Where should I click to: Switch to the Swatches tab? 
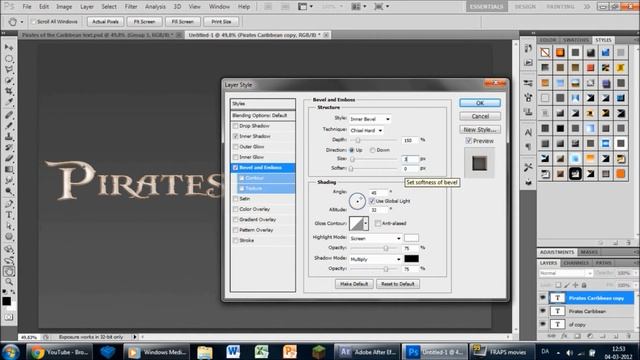[x=575, y=40]
